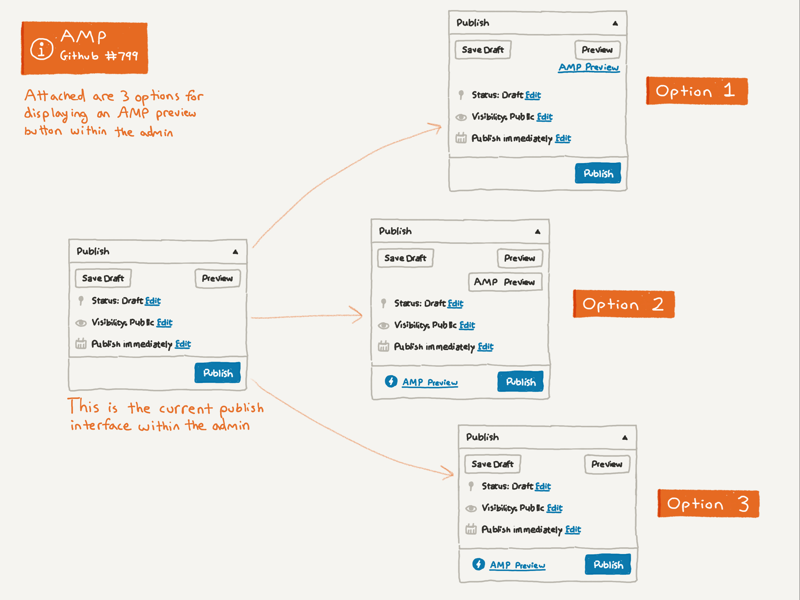Click Option 2 calendar icon
800x600 pixels.
383,346
